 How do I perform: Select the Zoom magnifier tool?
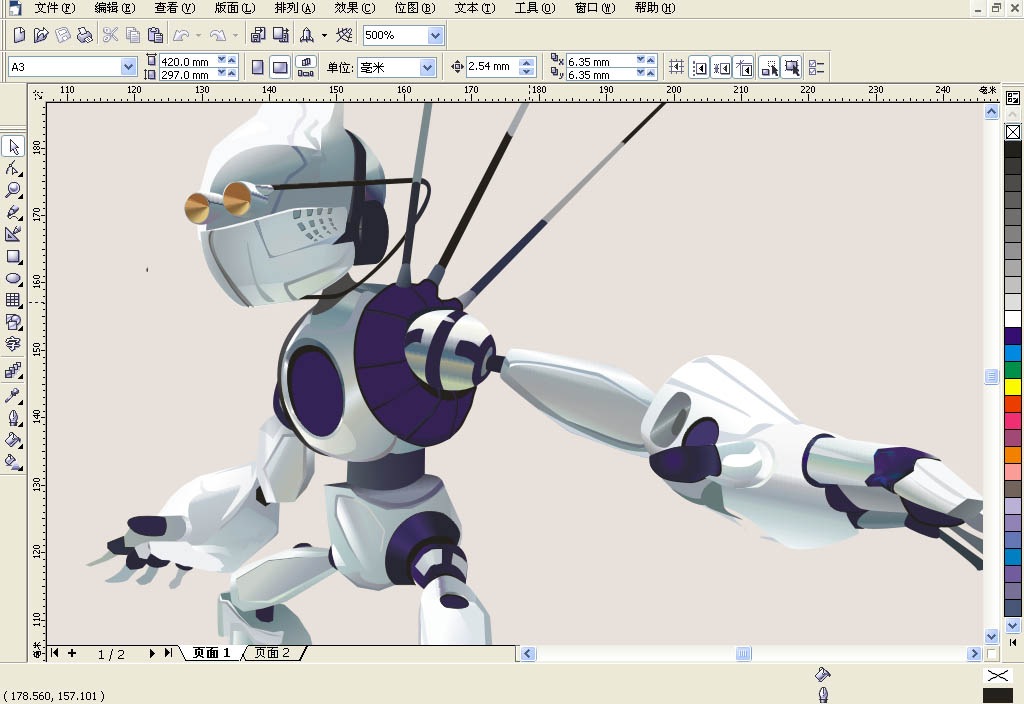click(x=13, y=190)
